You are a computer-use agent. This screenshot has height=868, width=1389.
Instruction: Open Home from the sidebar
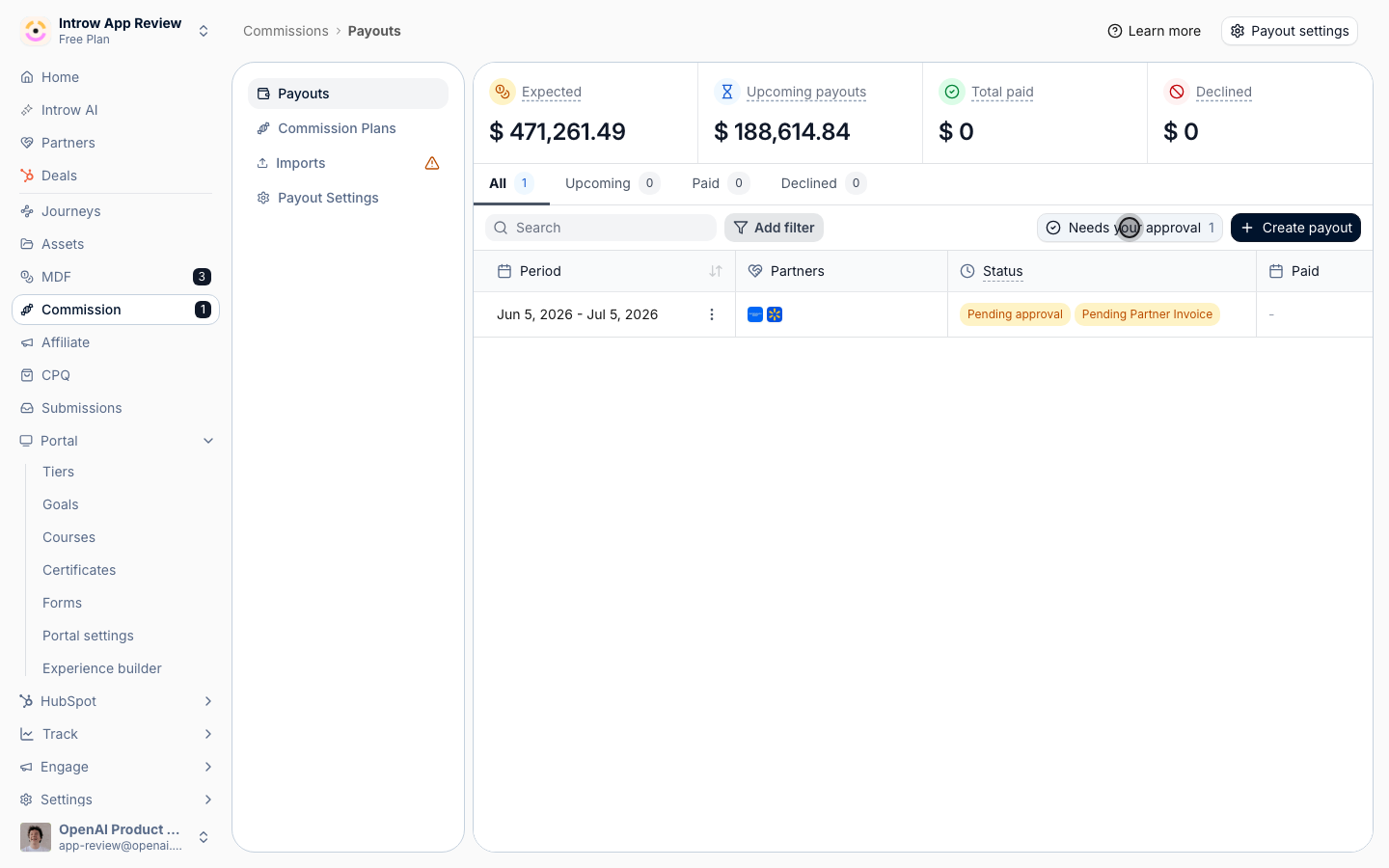coord(116,77)
